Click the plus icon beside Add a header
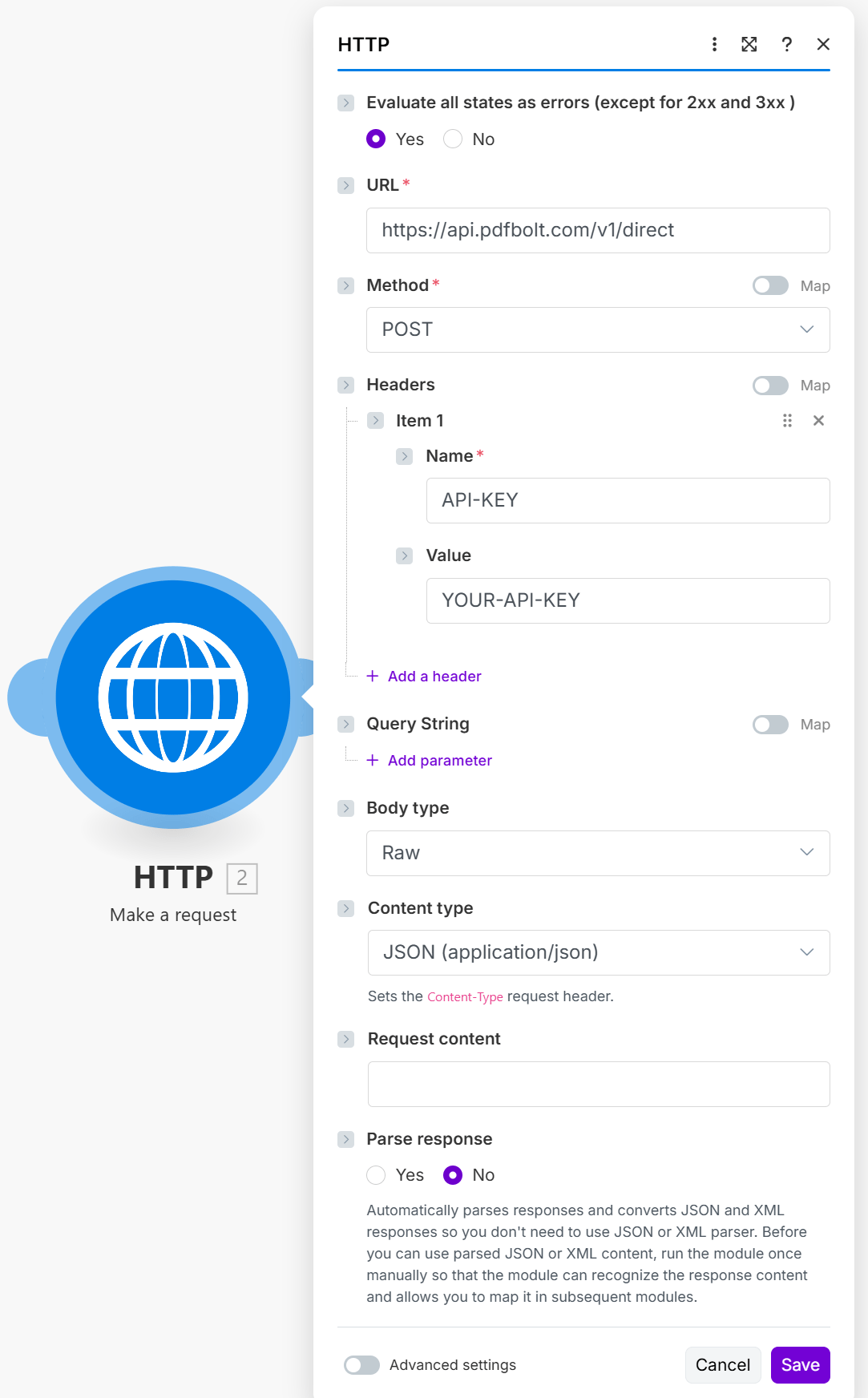Image resolution: width=868 pixels, height=1398 pixels. pos(373,676)
